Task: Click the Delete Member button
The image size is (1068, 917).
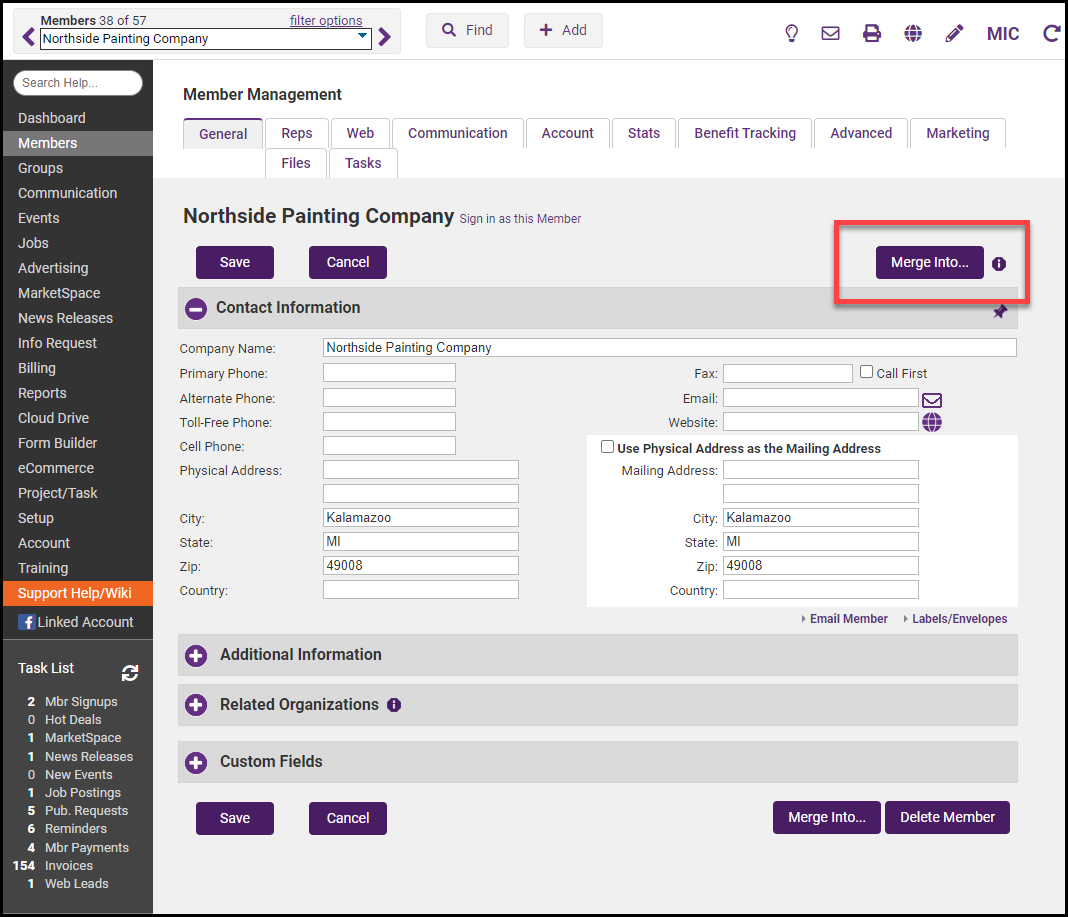Action: click(947, 817)
